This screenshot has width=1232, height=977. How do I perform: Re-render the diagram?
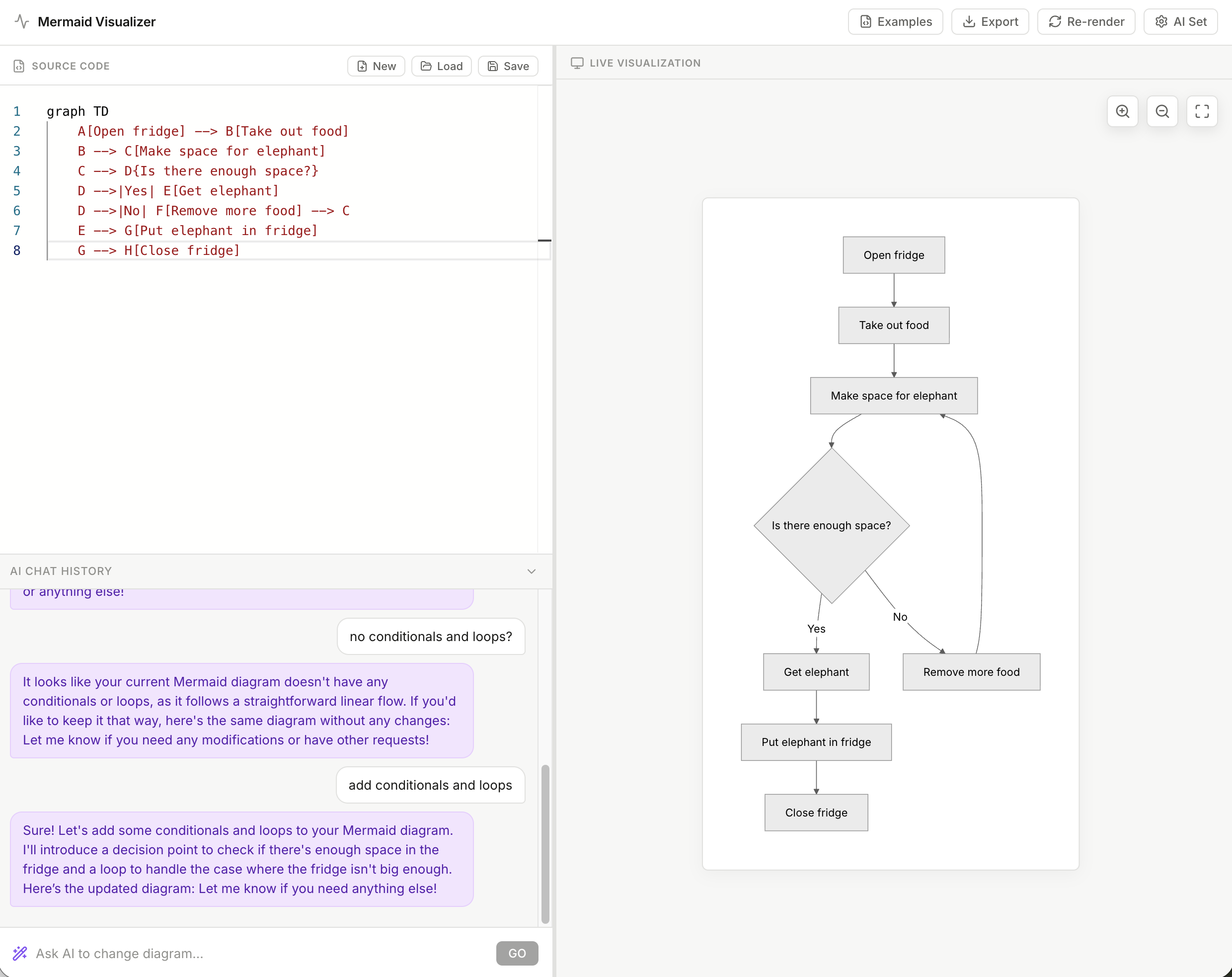pos(1086,22)
